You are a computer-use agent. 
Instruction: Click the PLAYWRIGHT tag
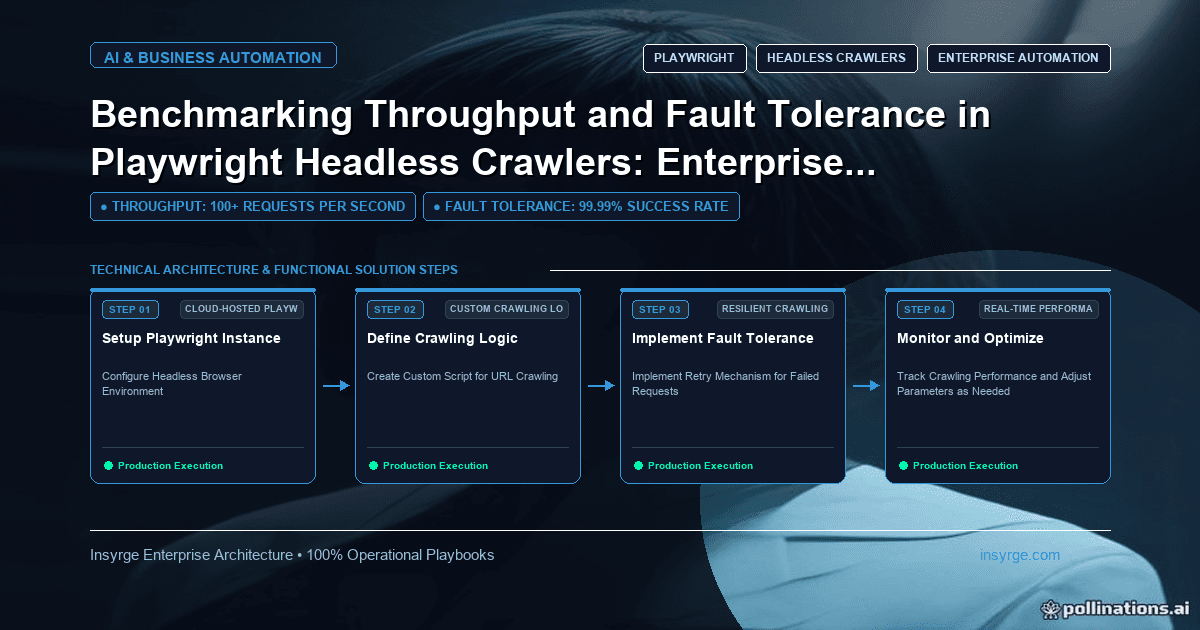pos(694,58)
